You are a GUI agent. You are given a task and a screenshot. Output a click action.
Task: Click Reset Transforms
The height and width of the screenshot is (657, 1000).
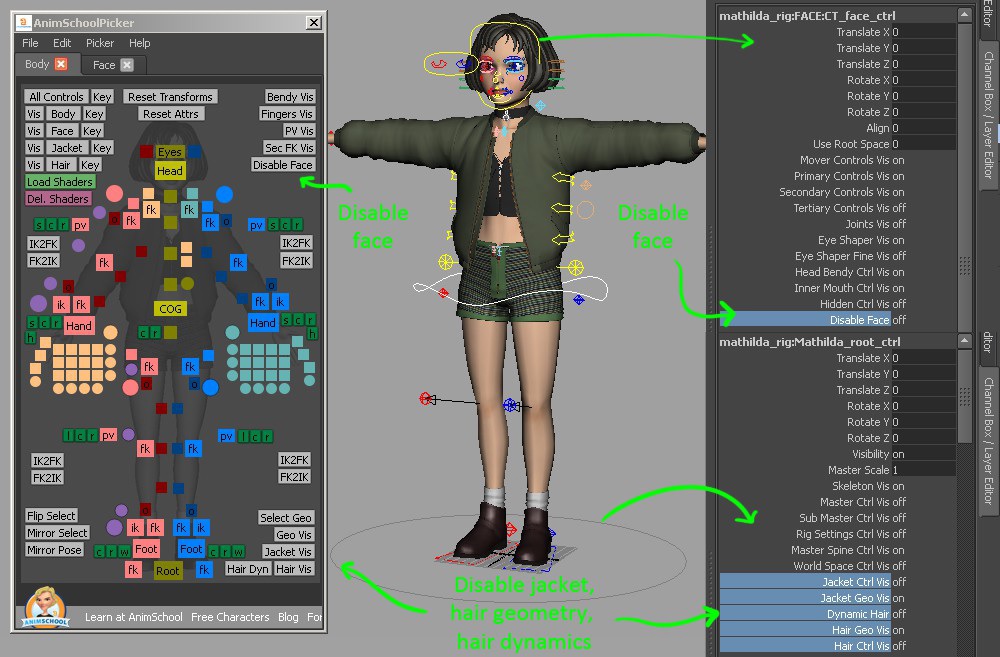coord(170,96)
